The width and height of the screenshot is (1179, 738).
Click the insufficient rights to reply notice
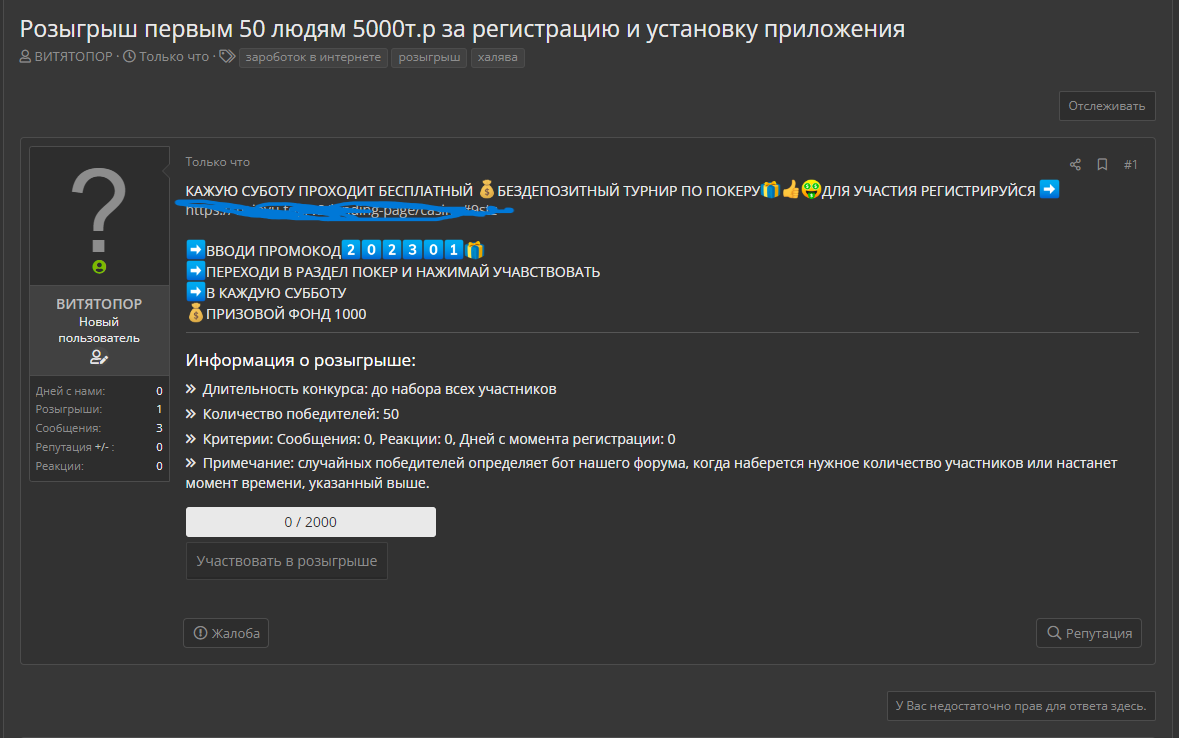(x=1020, y=706)
